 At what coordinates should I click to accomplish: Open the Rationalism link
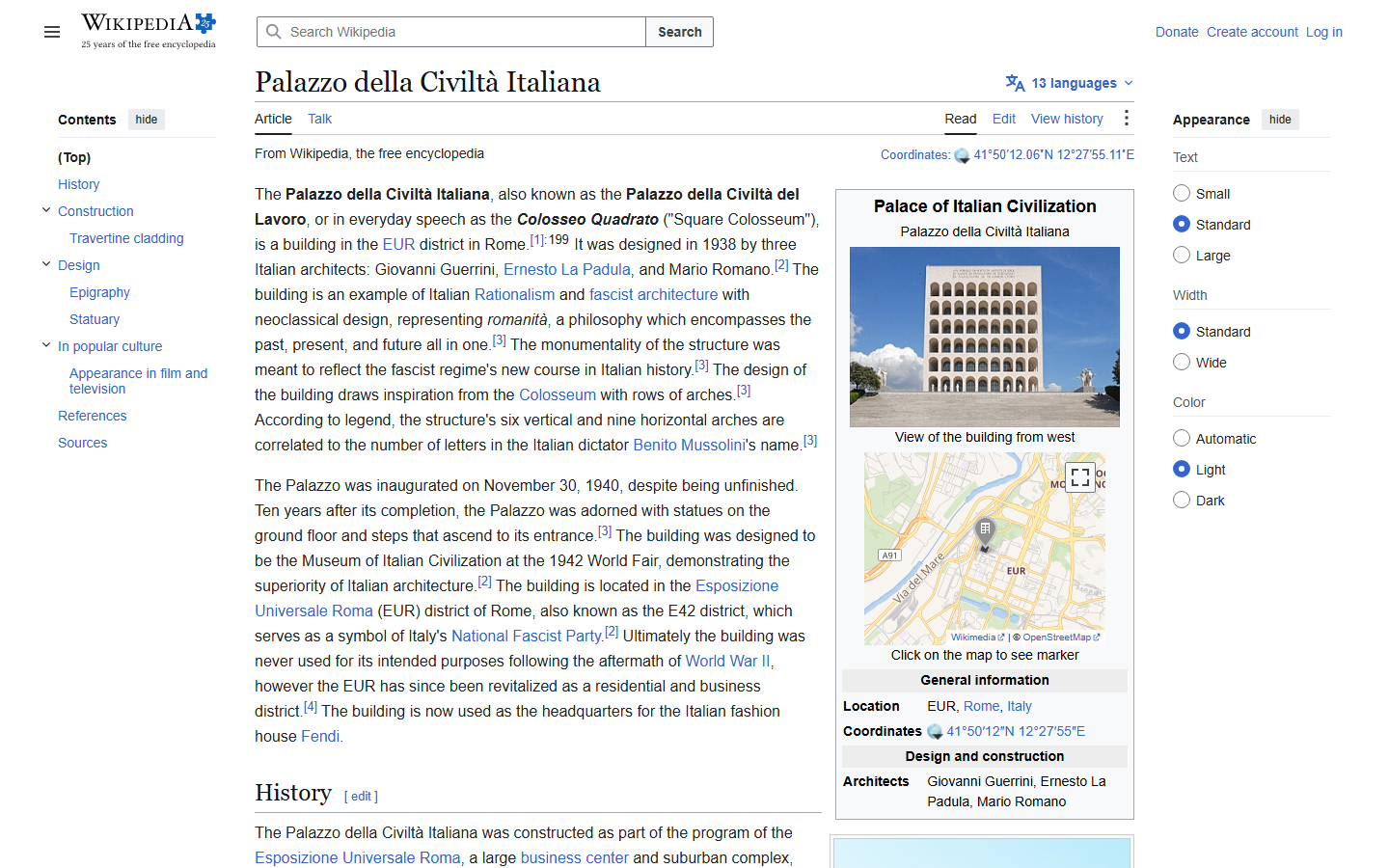(x=514, y=294)
